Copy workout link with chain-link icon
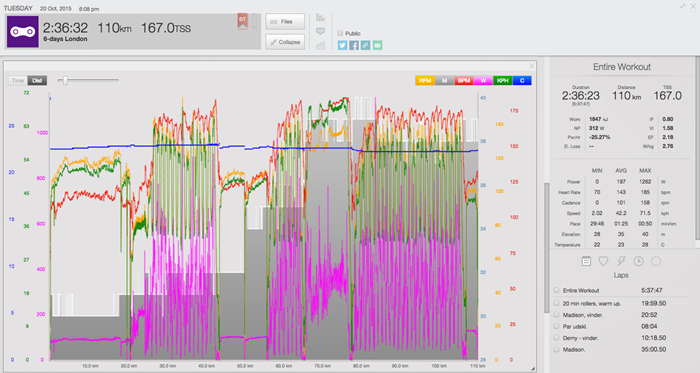This screenshot has height=373, width=700. (x=366, y=45)
